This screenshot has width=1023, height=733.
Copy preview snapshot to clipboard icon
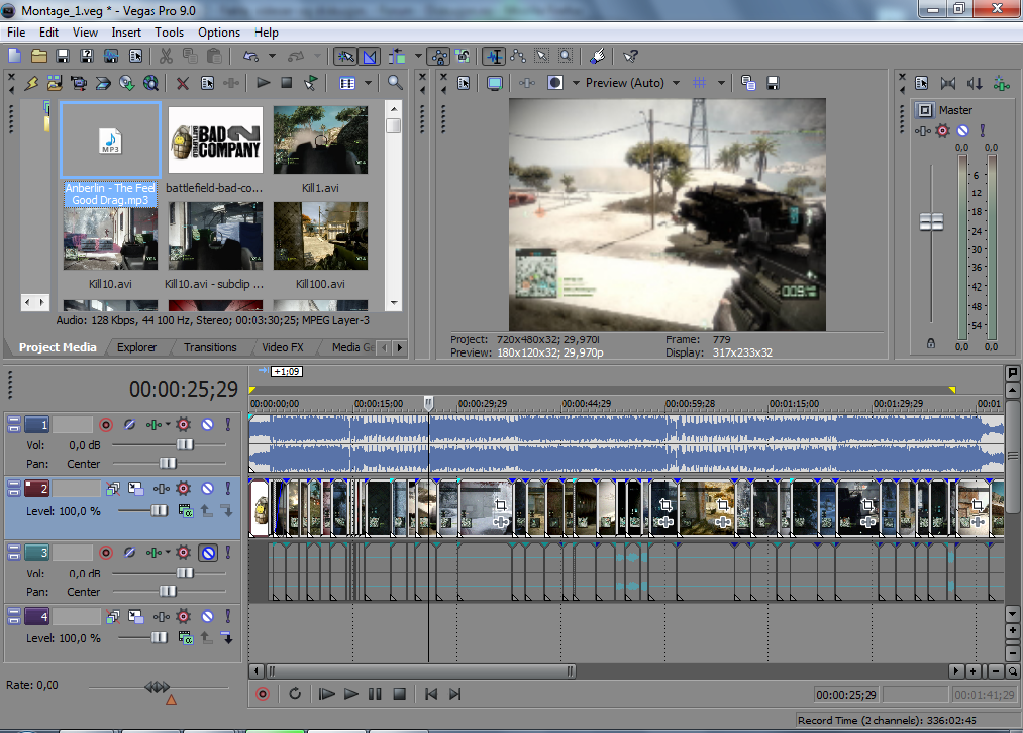(x=748, y=83)
